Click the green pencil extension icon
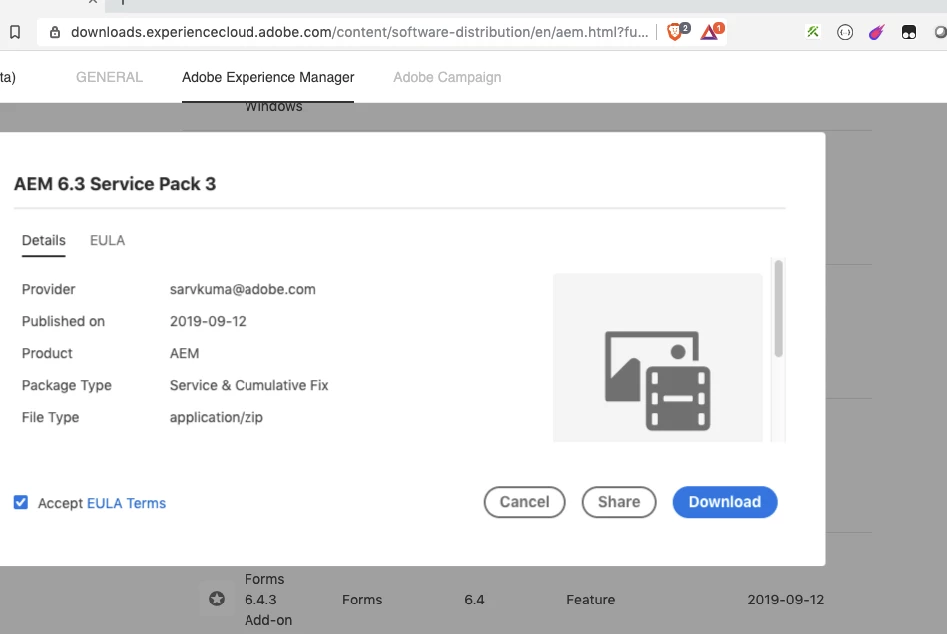Viewport: 947px width, 634px height. coord(813,32)
